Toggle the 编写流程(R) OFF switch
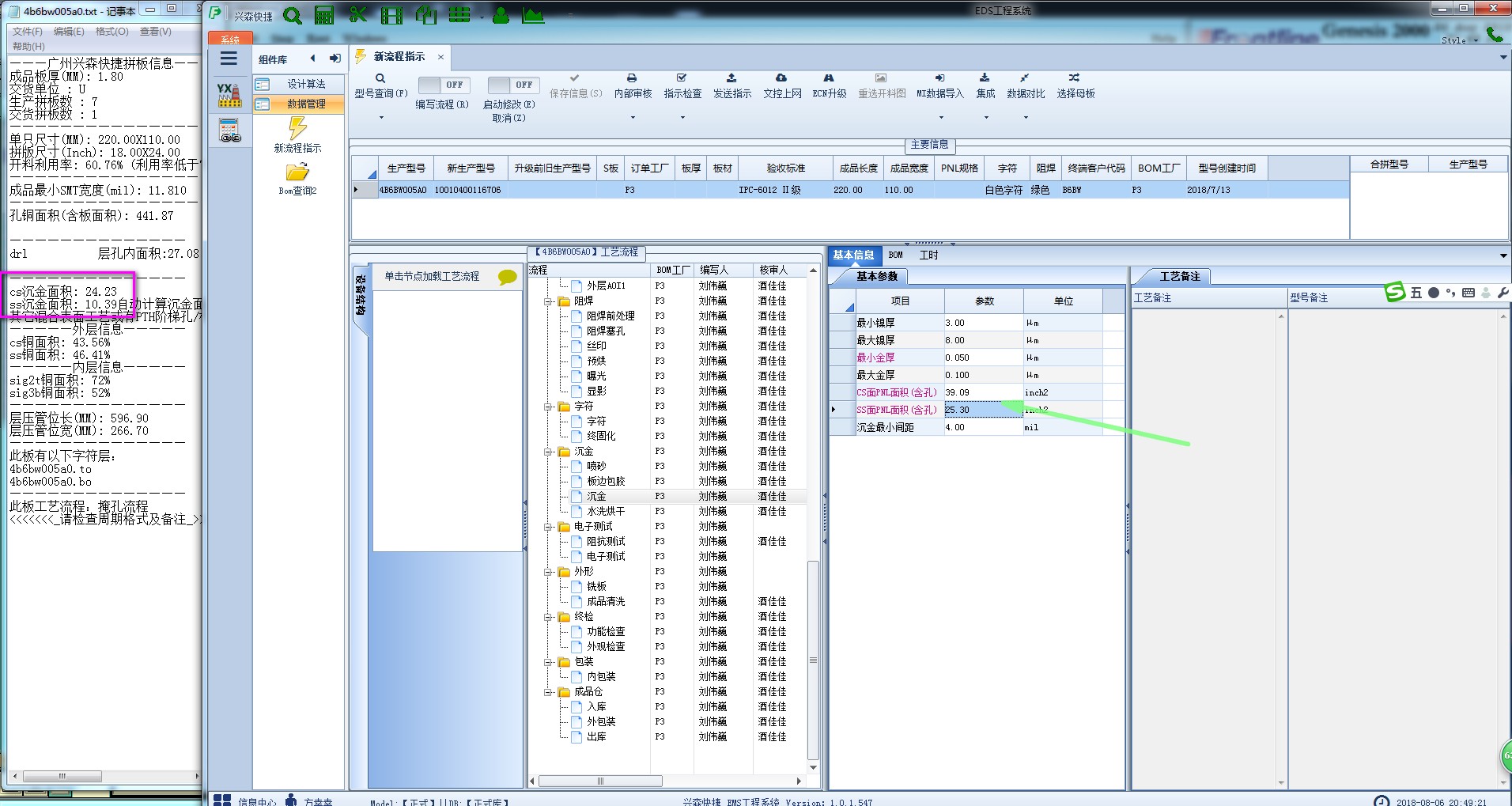 (x=443, y=85)
